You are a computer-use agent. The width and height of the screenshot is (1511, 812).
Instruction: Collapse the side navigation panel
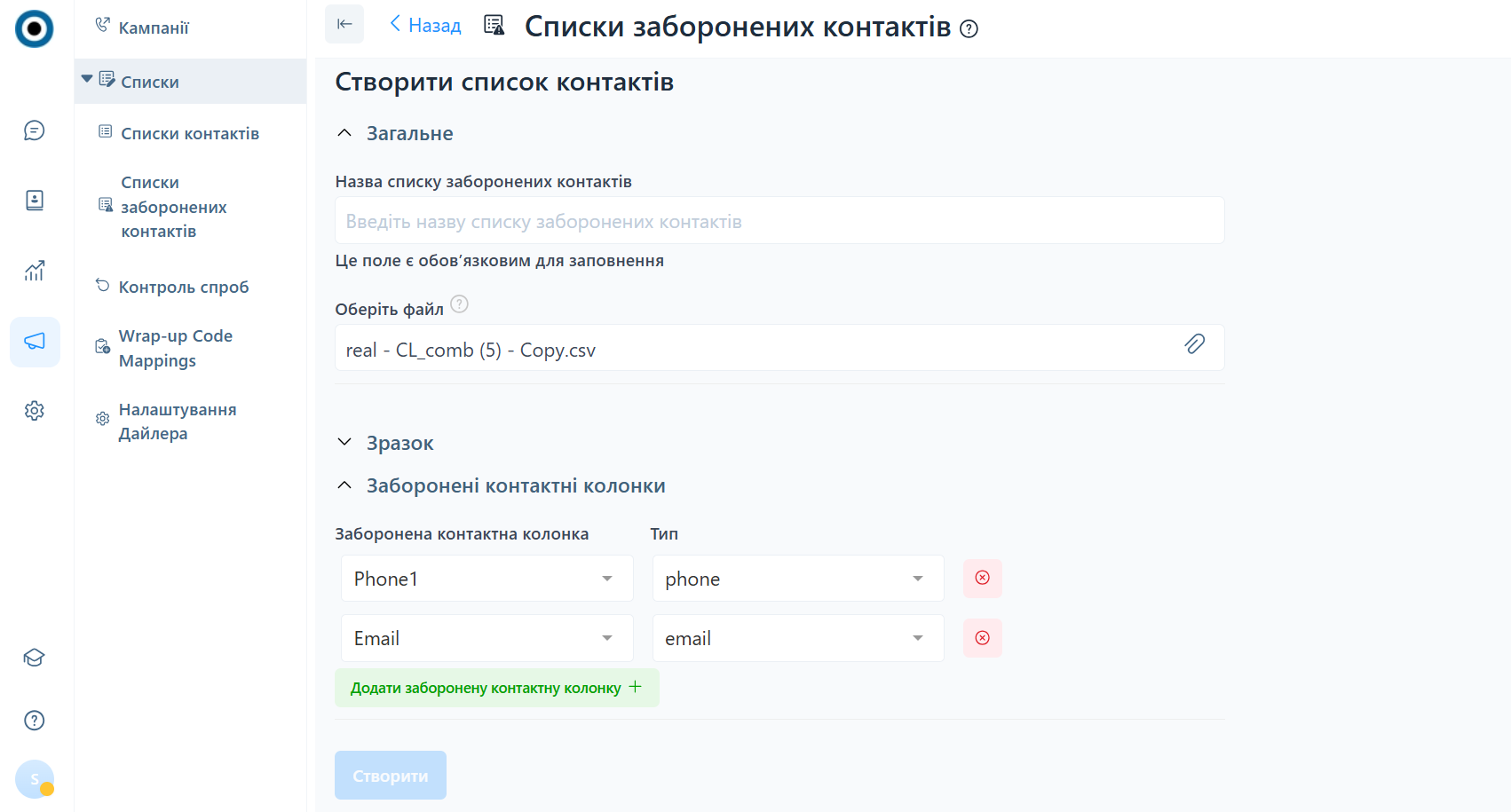344,24
